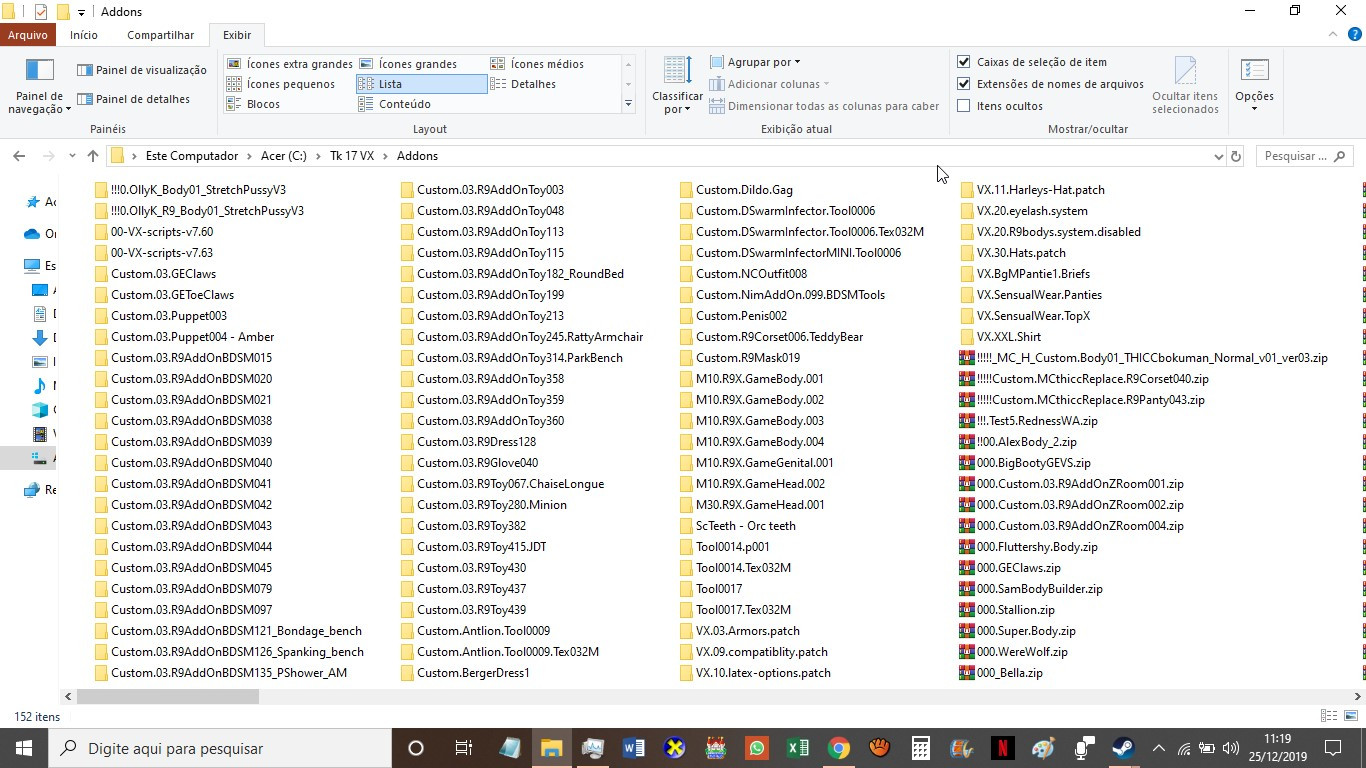Image resolution: width=1366 pixels, height=768 pixels.
Task: Click Ocultar itens selecionados icon
Action: tap(1185, 72)
